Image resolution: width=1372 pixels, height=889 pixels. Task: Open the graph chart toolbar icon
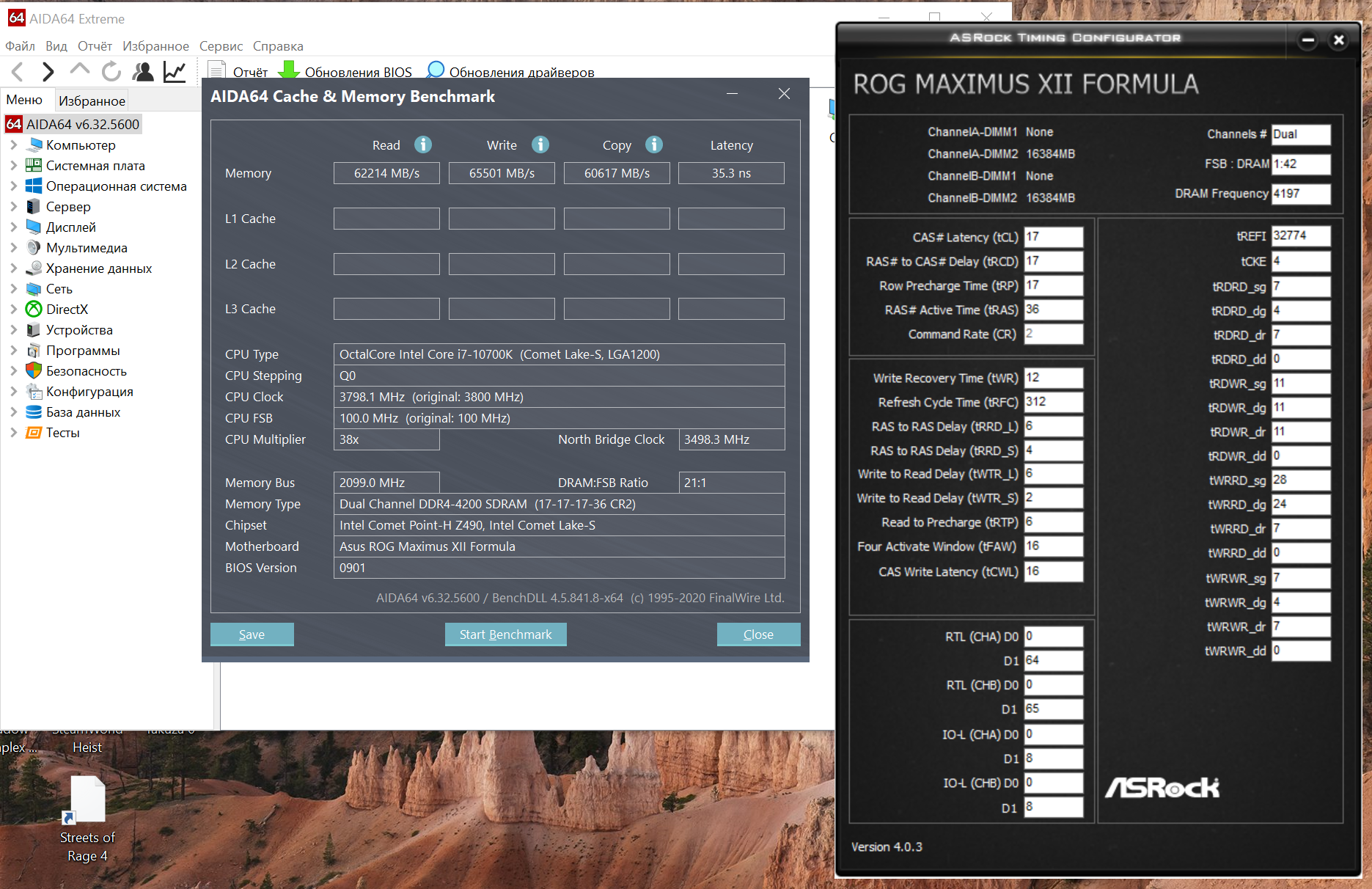(175, 72)
